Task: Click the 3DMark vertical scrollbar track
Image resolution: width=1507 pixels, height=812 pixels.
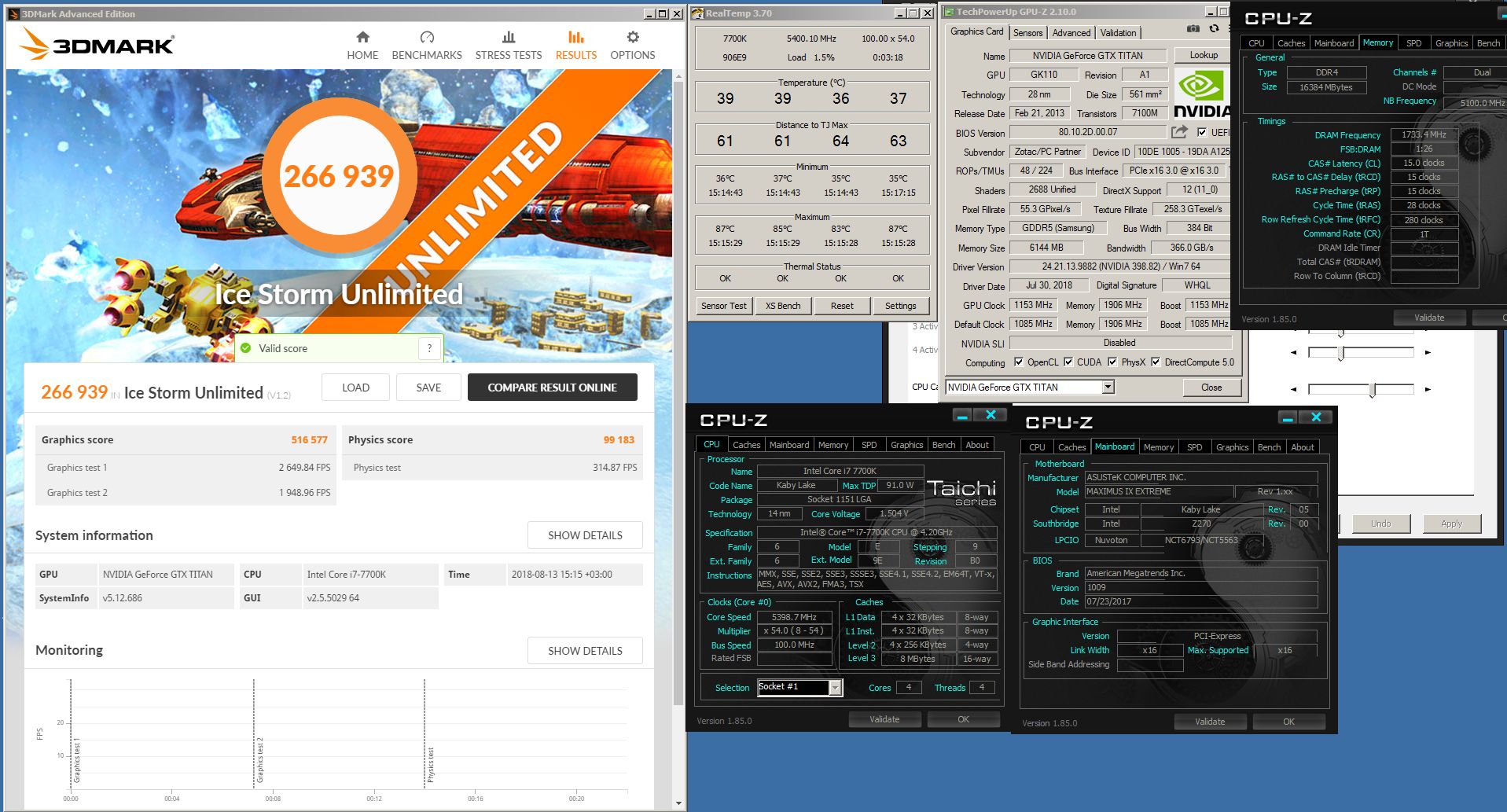Action: [x=678, y=440]
